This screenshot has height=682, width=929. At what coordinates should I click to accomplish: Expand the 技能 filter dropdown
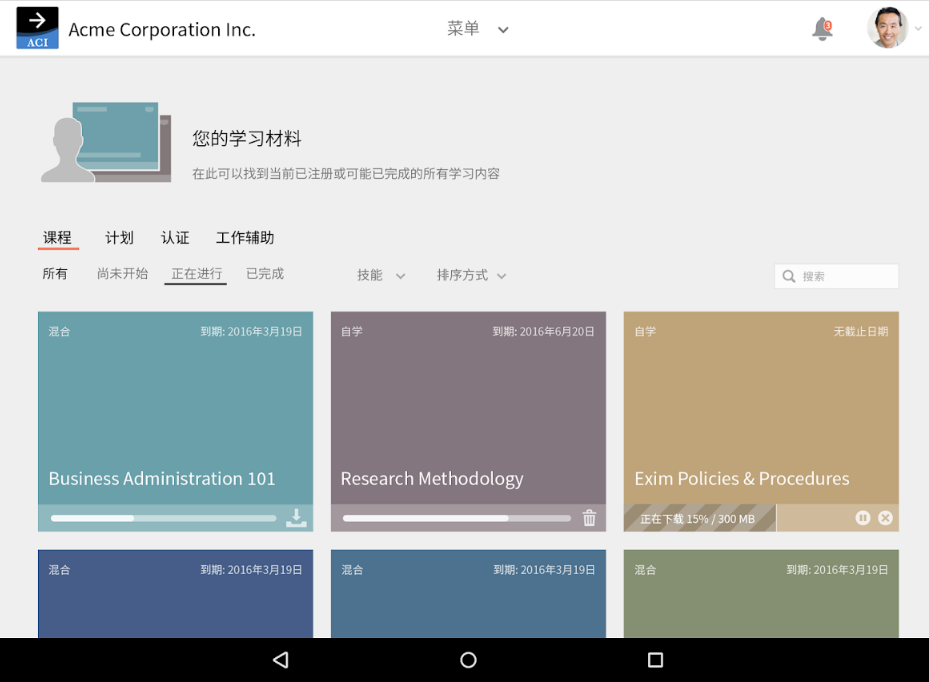380,274
